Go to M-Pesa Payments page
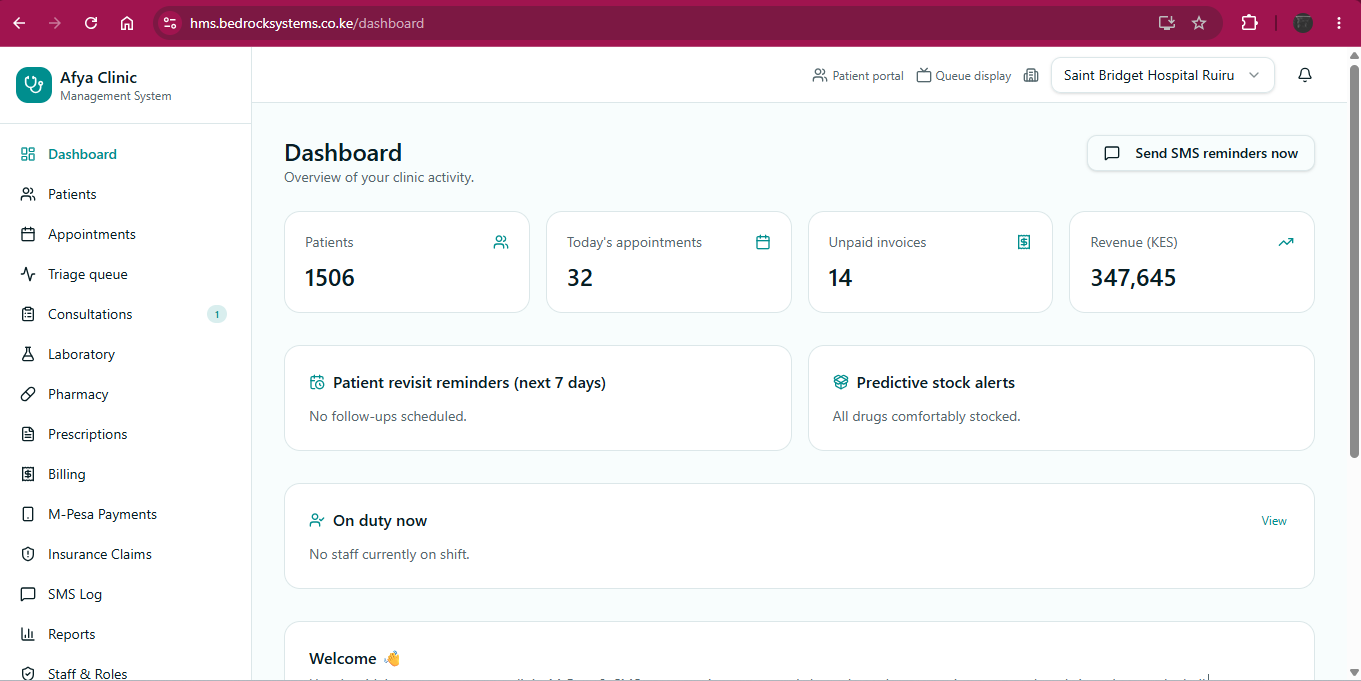Screen dimensions: 1361x681 coord(125,514)
